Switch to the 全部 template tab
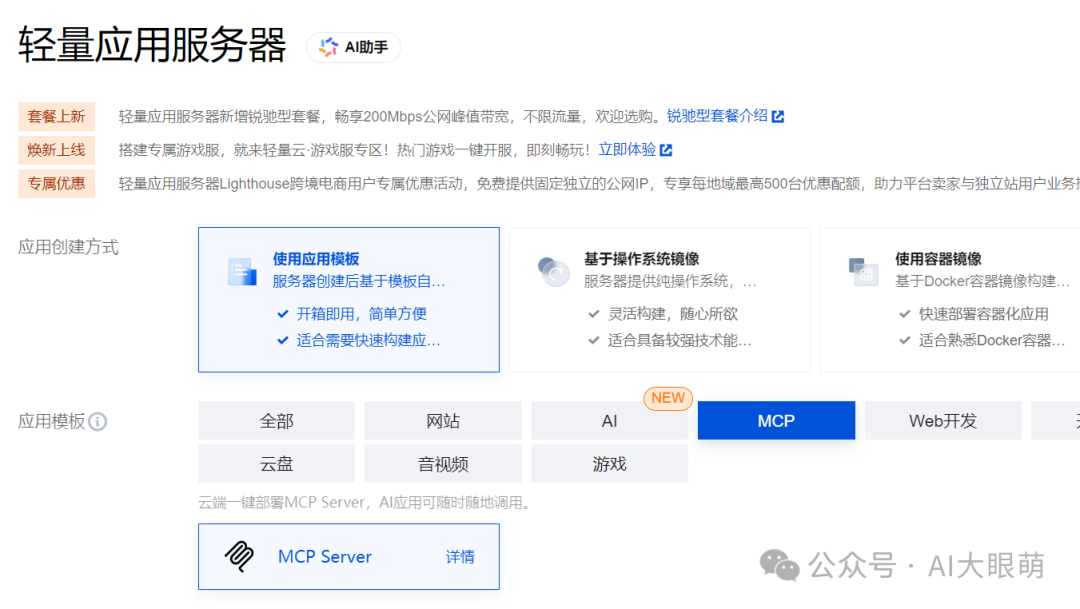This screenshot has width=1080, height=609. coord(276,421)
